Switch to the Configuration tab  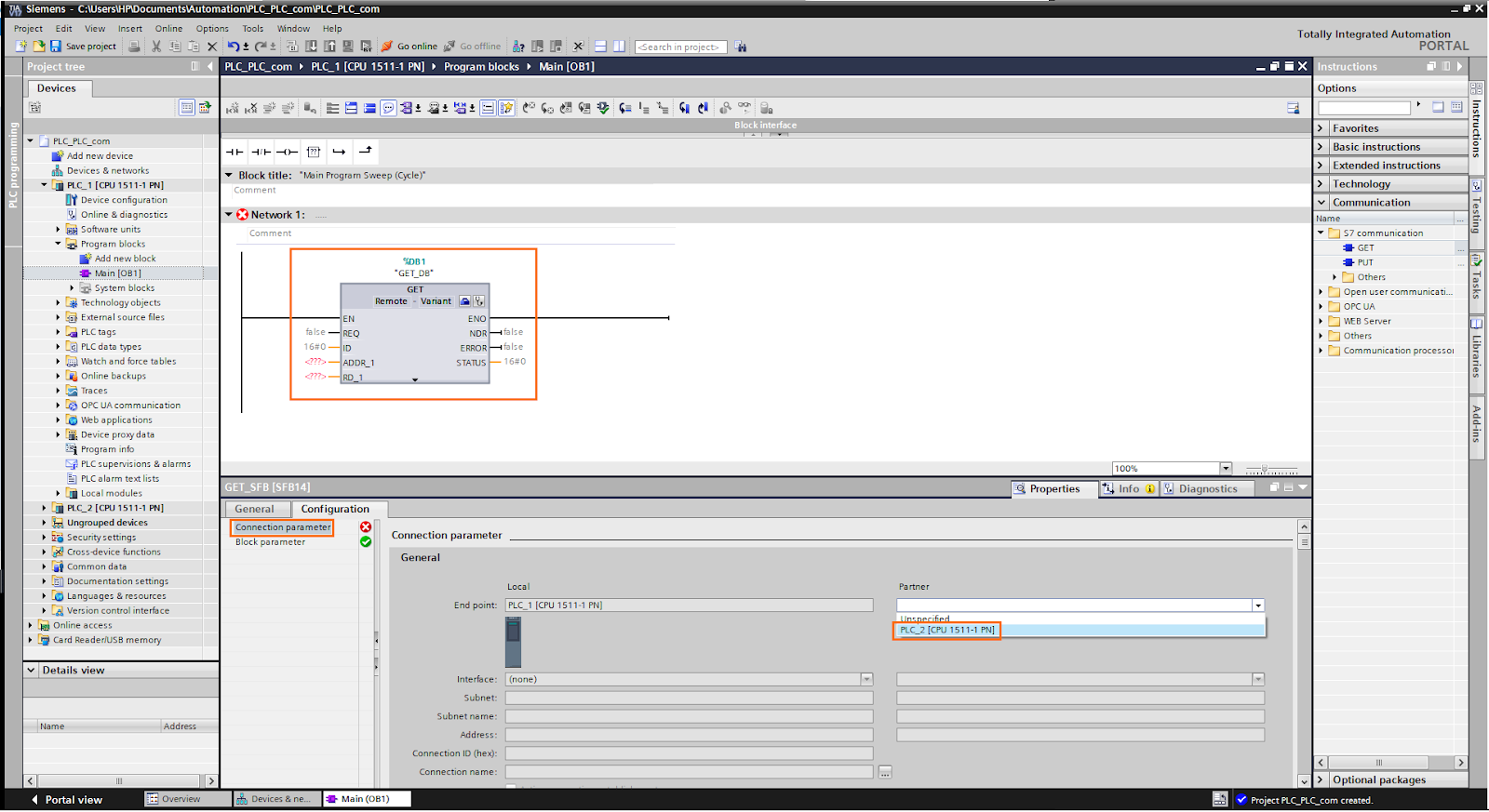(335, 509)
